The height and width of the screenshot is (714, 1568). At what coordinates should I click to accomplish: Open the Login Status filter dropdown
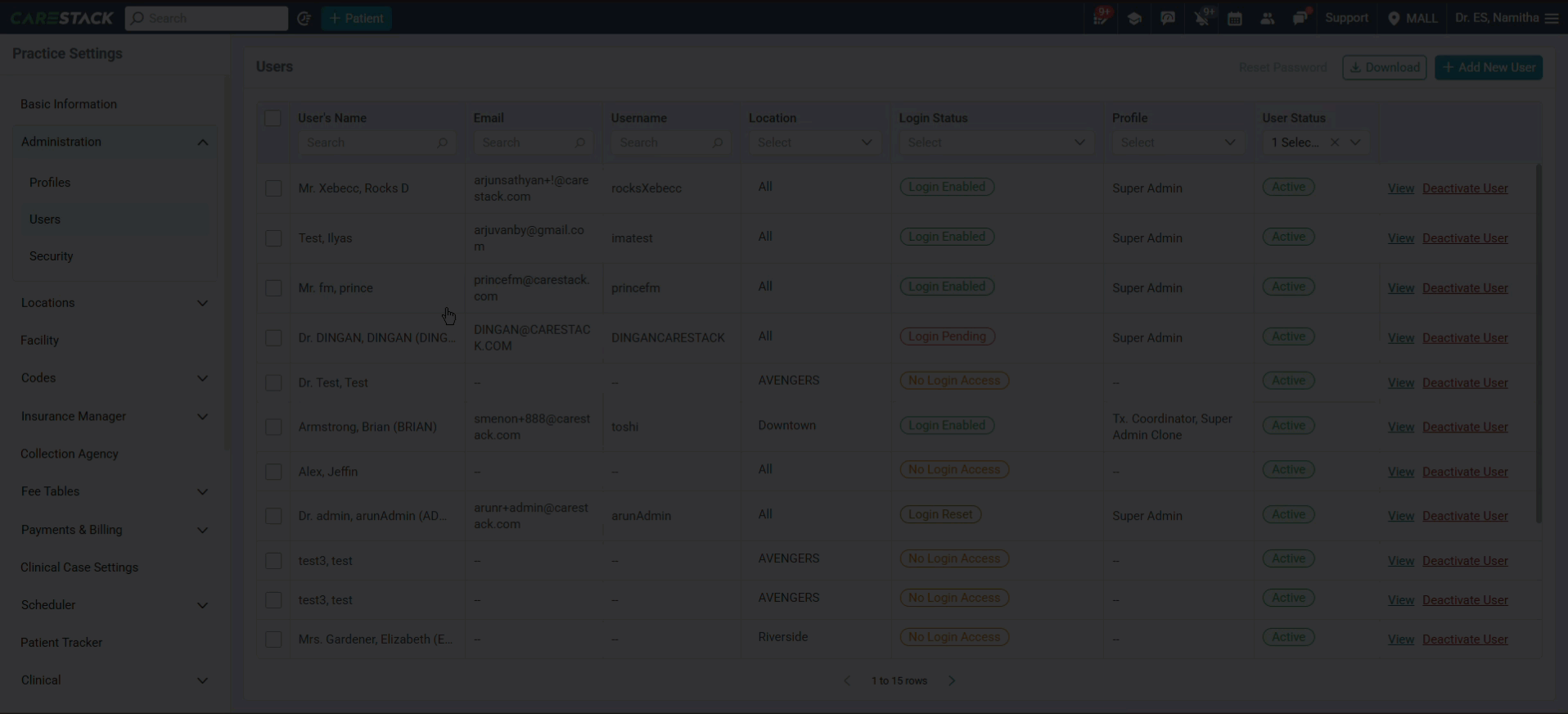[996, 142]
